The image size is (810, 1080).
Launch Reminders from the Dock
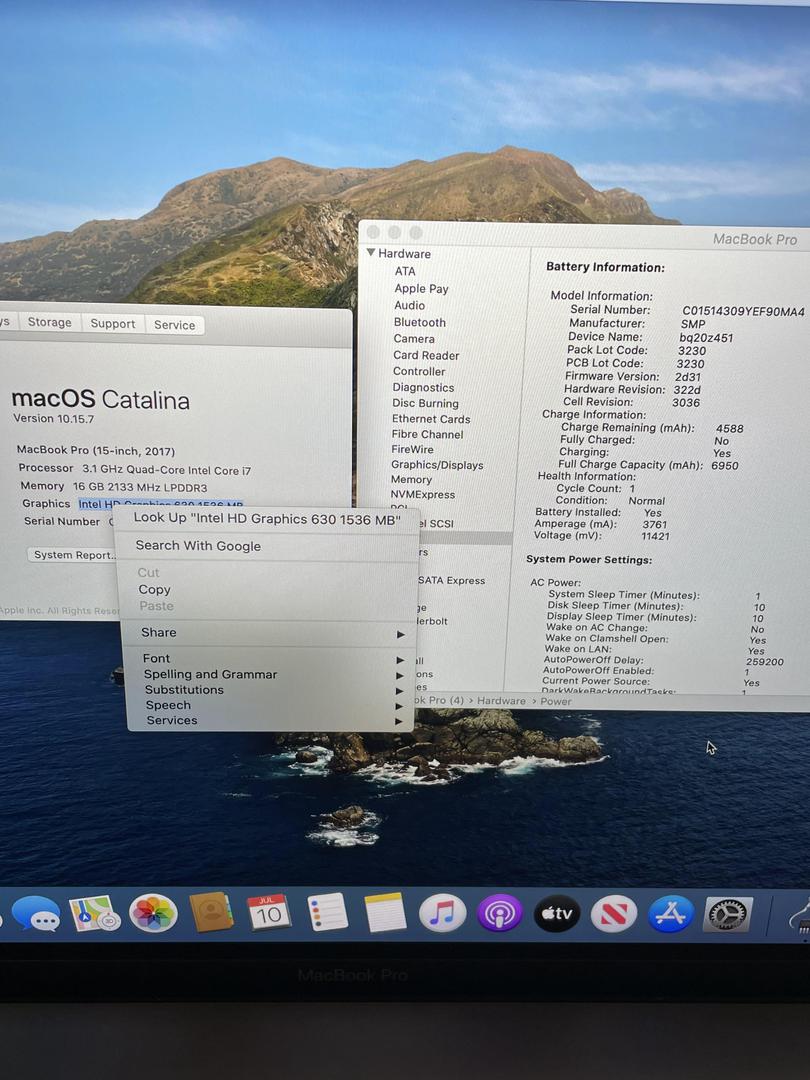(x=327, y=912)
